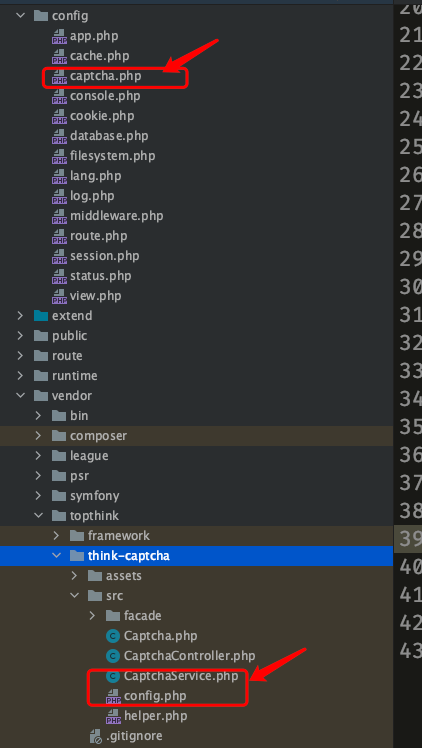This screenshot has width=422, height=748.
Task: Expand the public folder
Action: [20, 336]
